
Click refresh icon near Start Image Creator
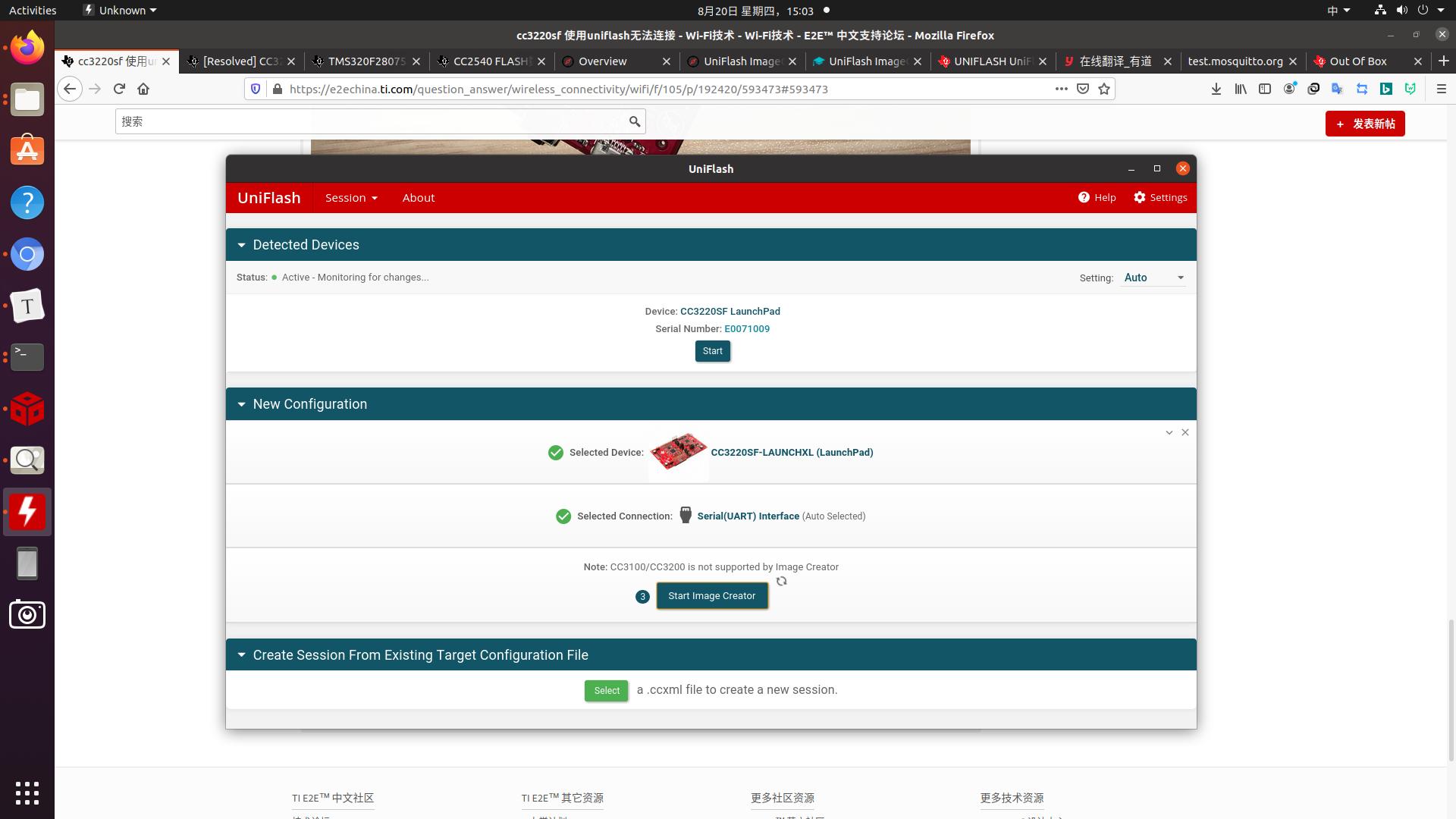point(781,582)
